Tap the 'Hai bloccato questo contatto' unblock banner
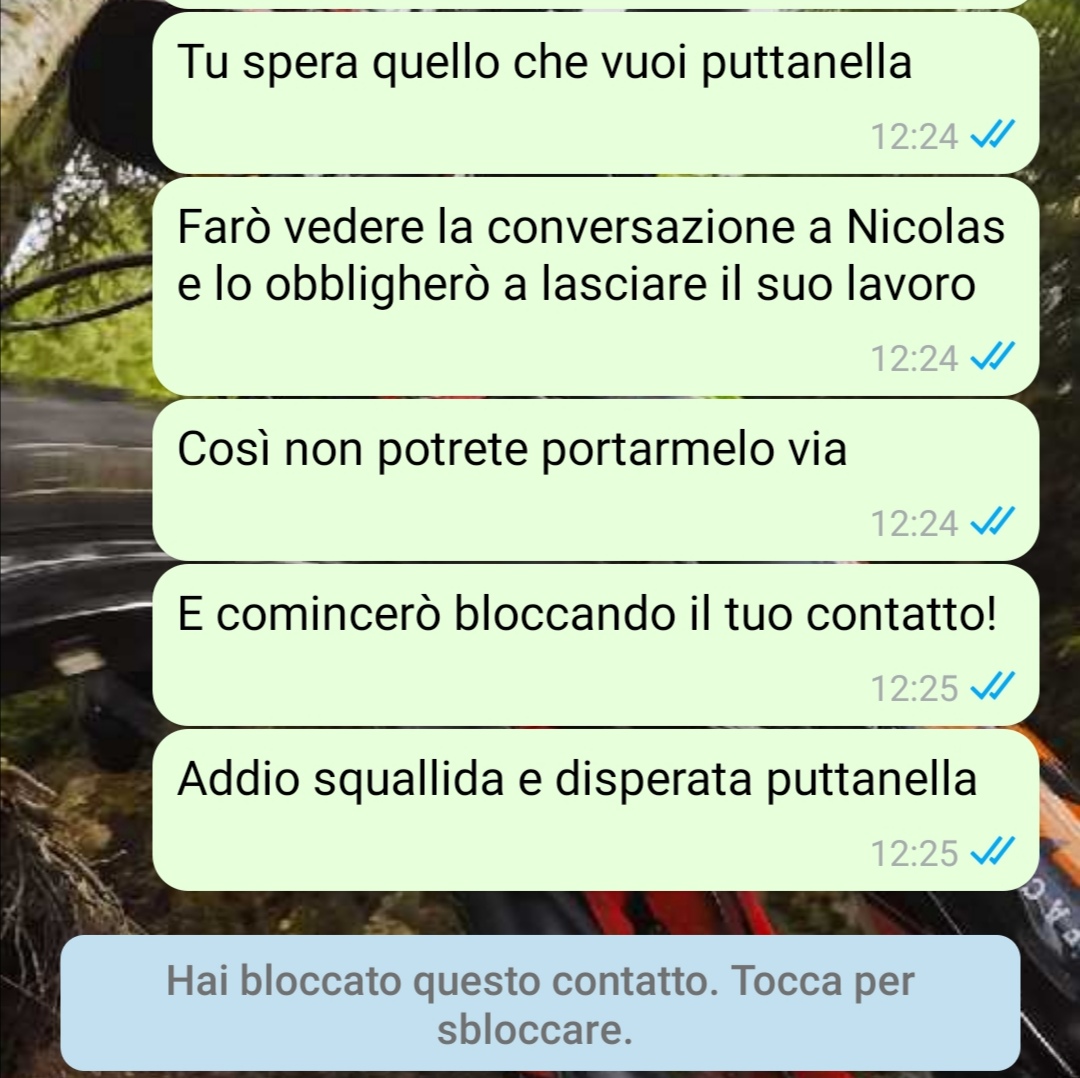Screen dimensions: 1080x1078 [540, 1003]
